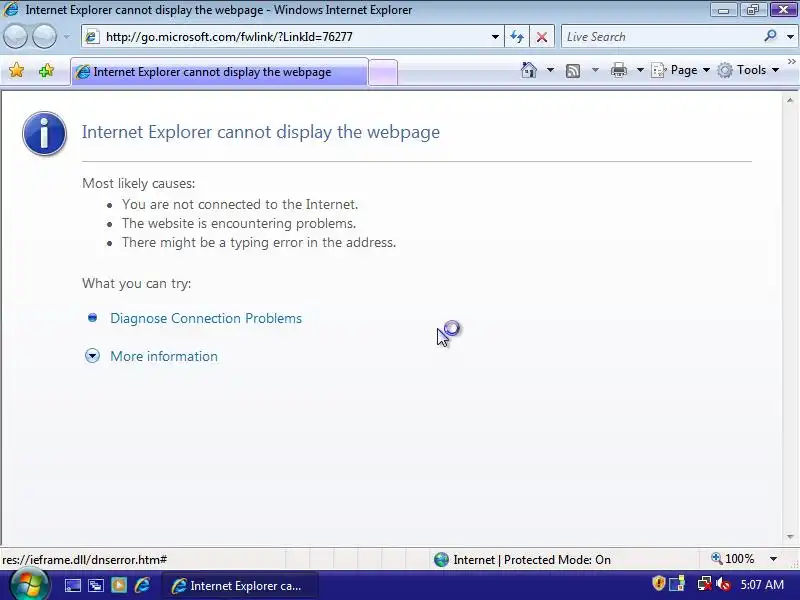
Task: Click the zoom level magnifier icon
Action: tap(717, 559)
